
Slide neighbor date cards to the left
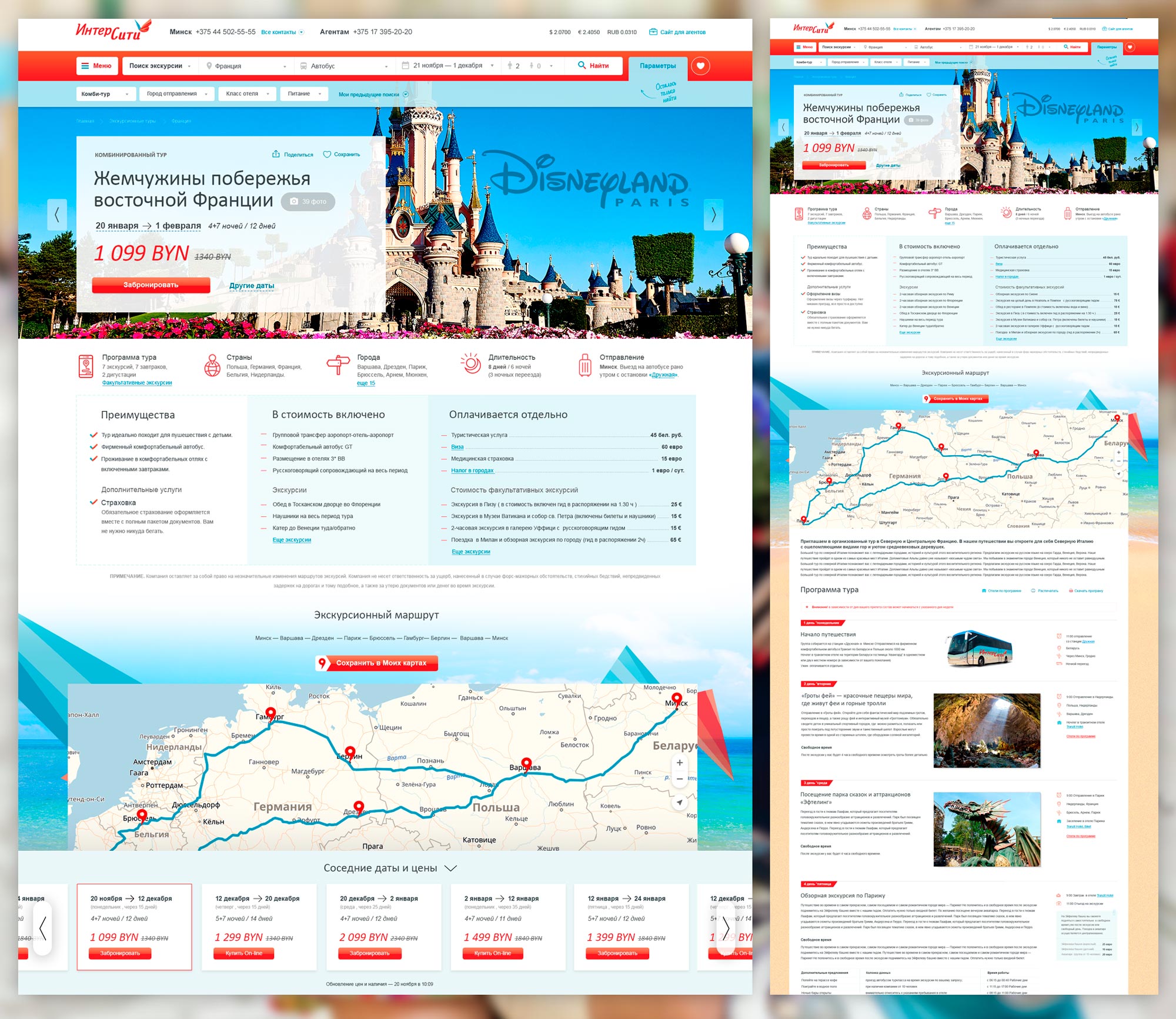pyautogui.click(x=42, y=928)
